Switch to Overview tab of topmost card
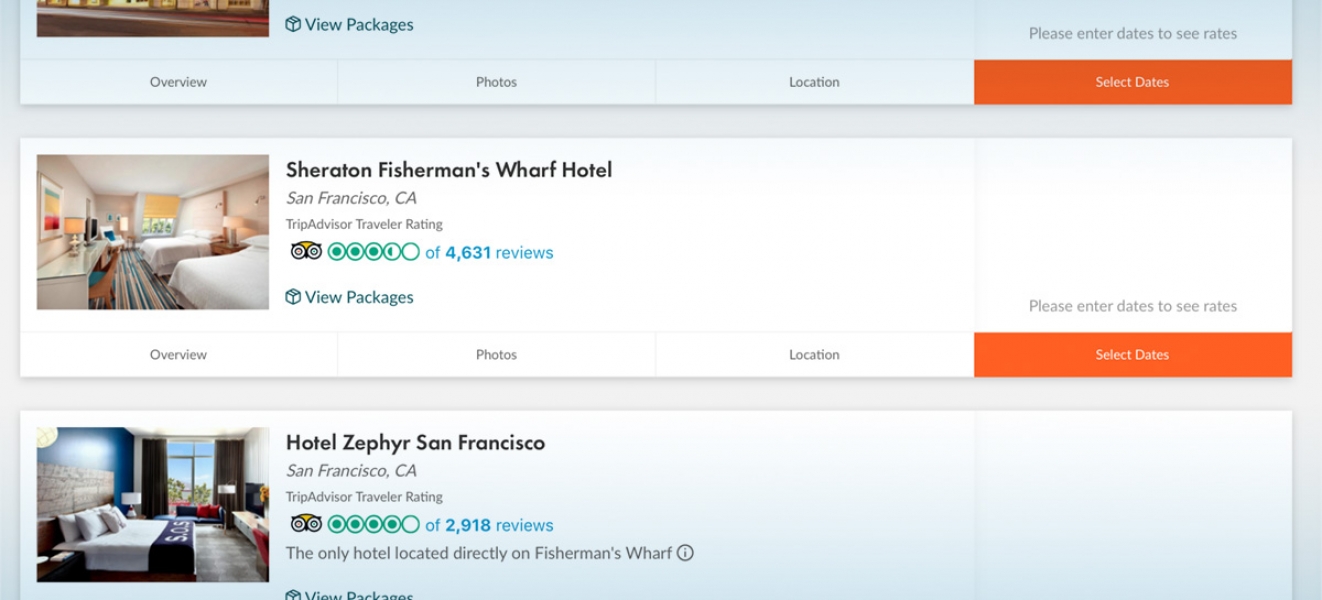The width and height of the screenshot is (1322, 600). (179, 82)
